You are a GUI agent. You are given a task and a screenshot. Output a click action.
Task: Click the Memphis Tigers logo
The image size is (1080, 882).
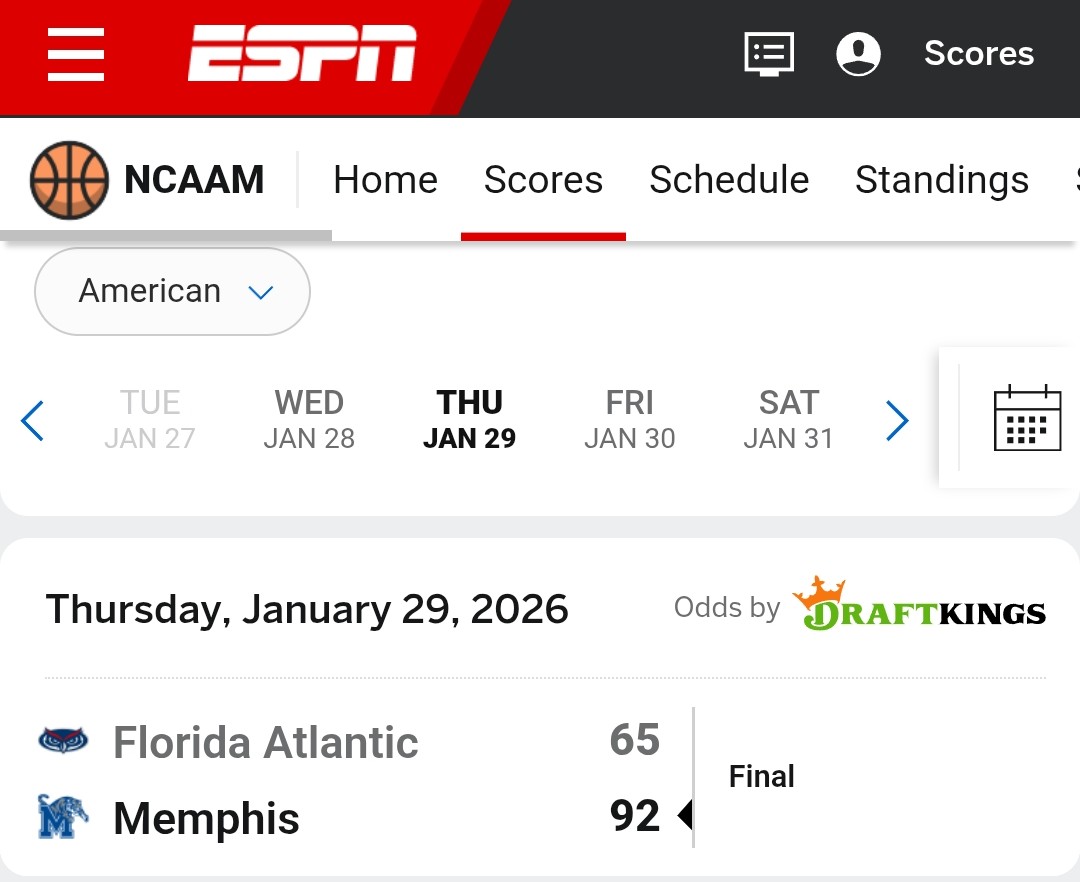[64, 817]
